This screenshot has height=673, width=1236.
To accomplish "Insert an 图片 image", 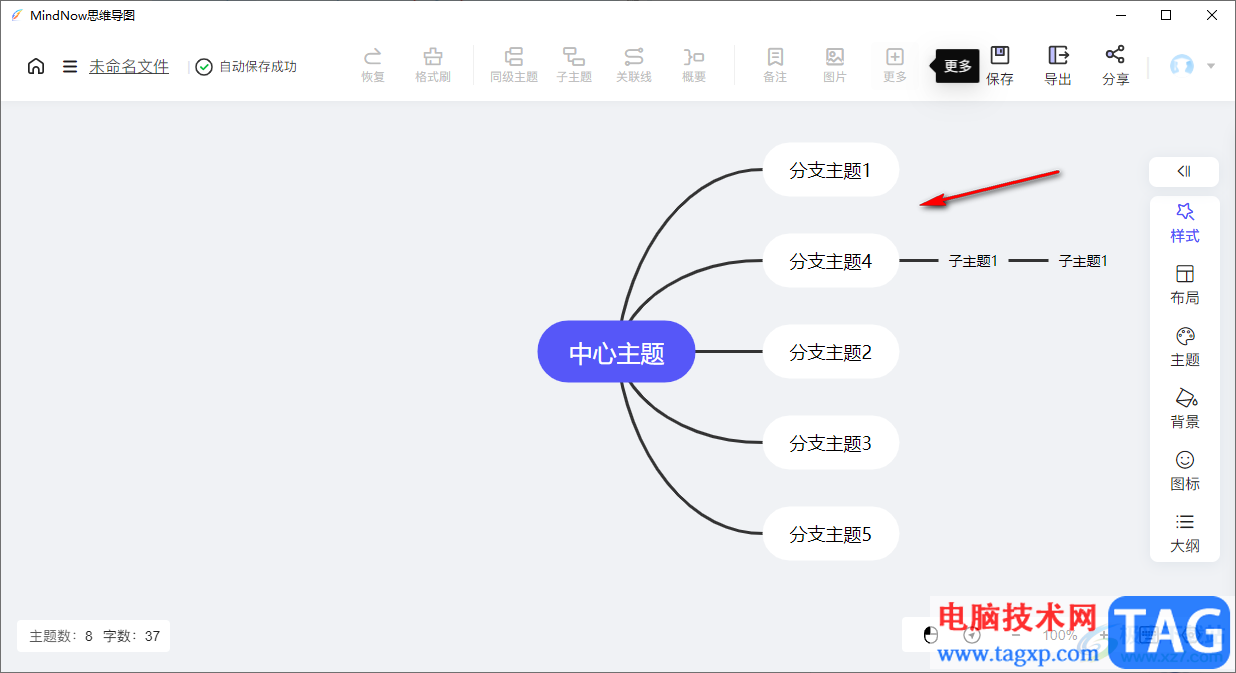I will pos(835,65).
